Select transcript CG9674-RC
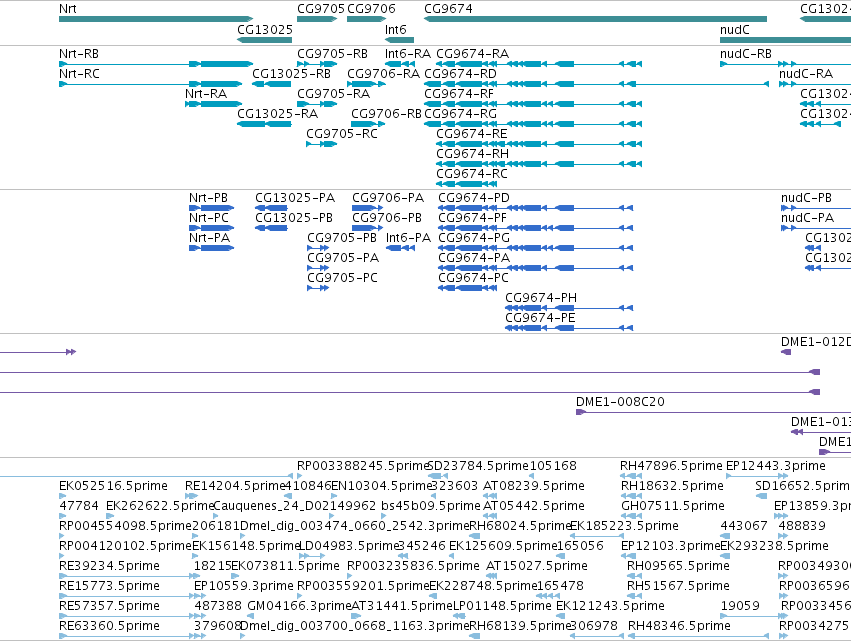Image resolution: width=851 pixels, height=641 pixels. [467, 185]
